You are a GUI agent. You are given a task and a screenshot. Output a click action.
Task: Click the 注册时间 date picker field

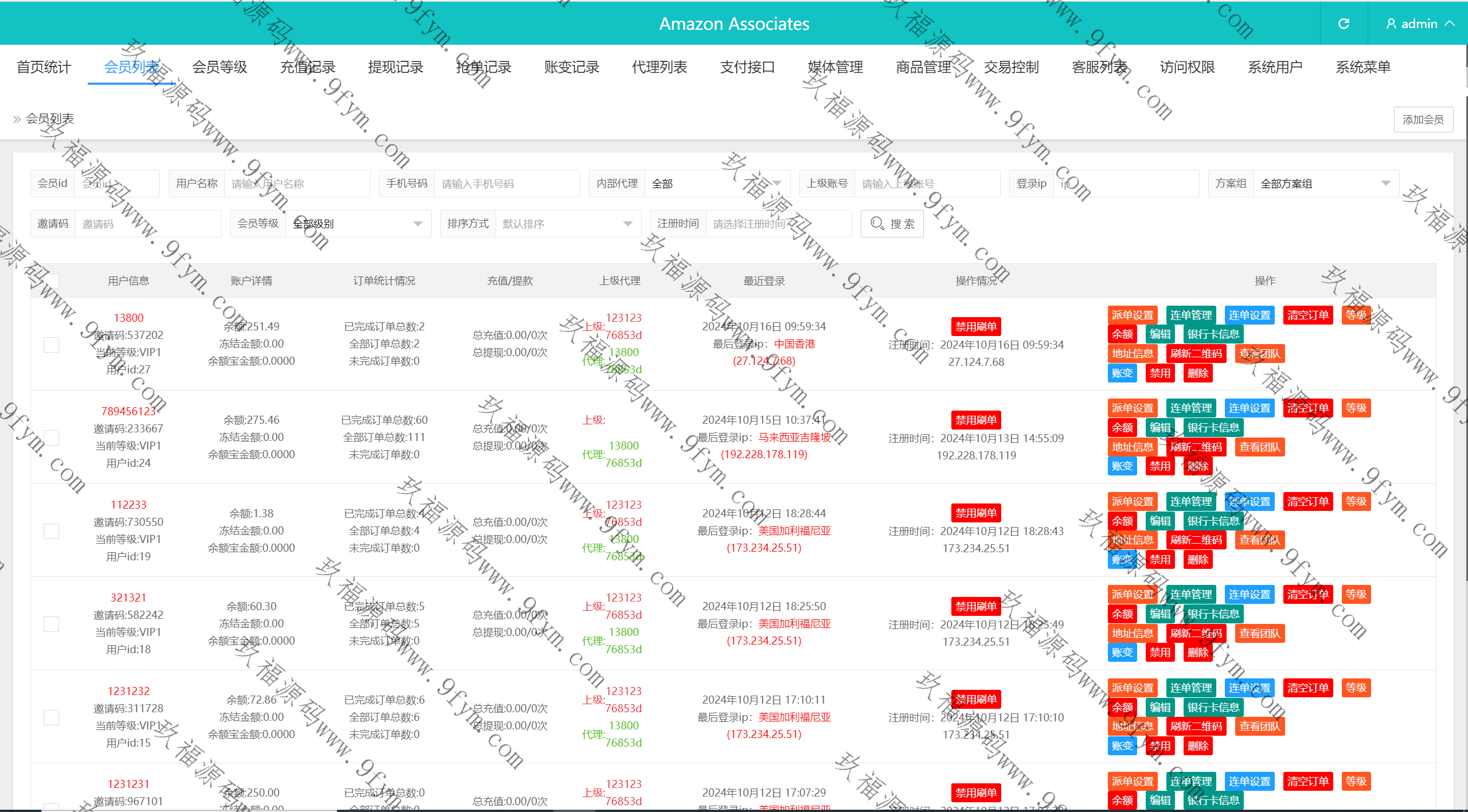pyautogui.click(x=778, y=224)
